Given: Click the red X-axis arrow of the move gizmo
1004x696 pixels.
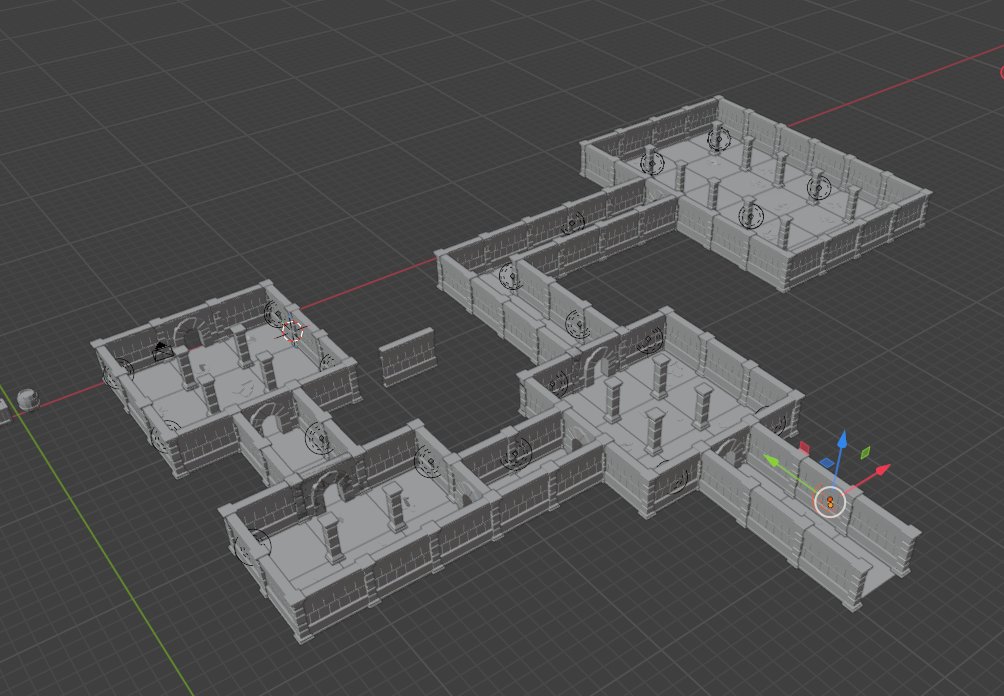Looking at the screenshot, I should point(882,471).
